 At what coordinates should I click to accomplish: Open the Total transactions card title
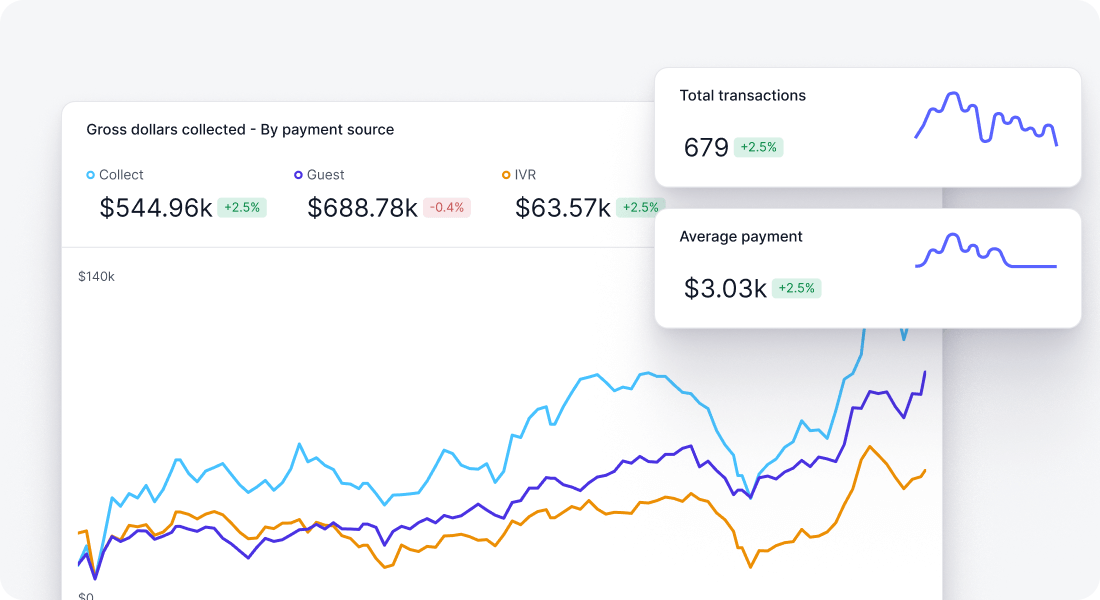(x=742, y=95)
